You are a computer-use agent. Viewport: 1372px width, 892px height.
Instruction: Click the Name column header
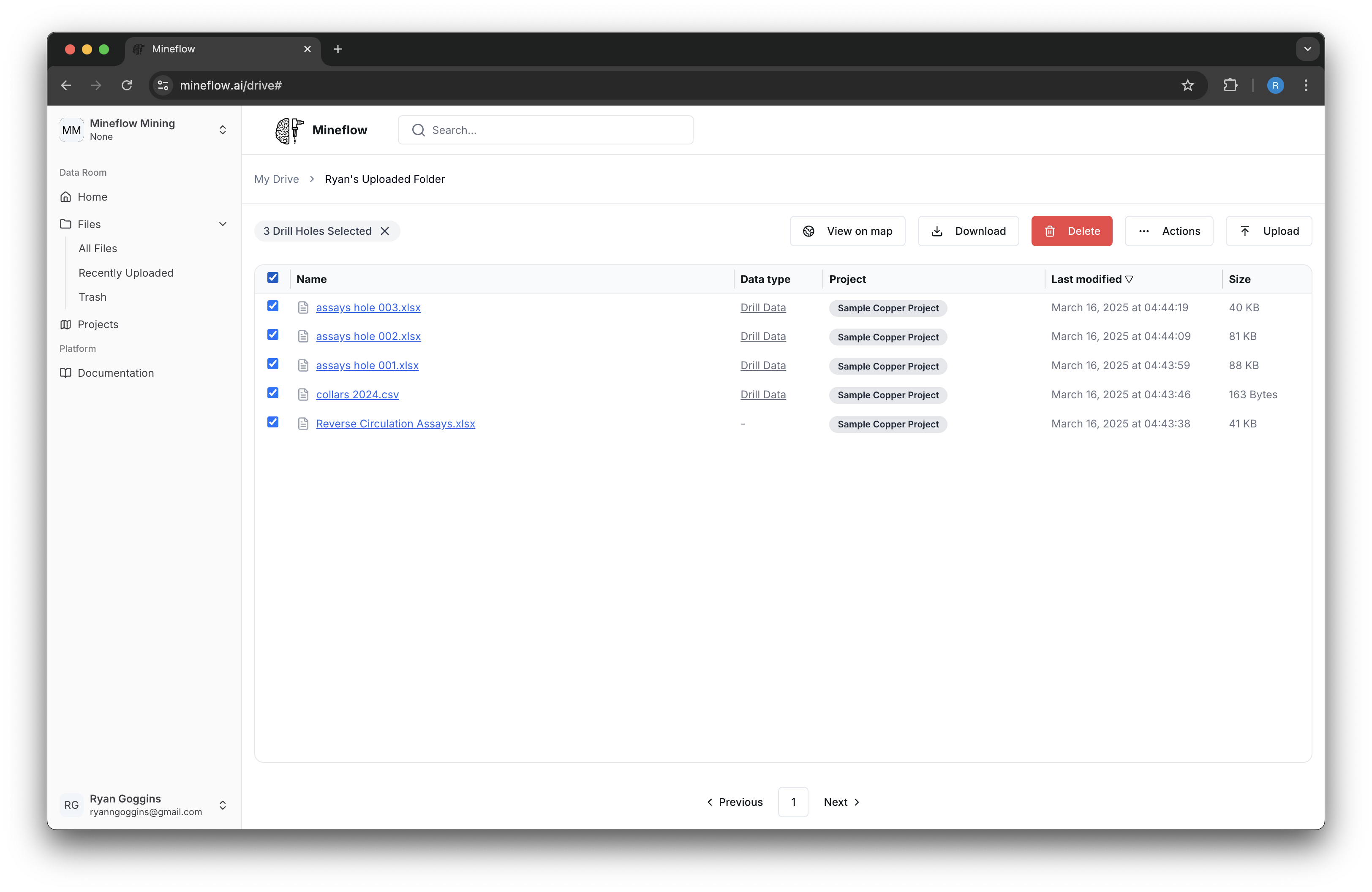312,280
